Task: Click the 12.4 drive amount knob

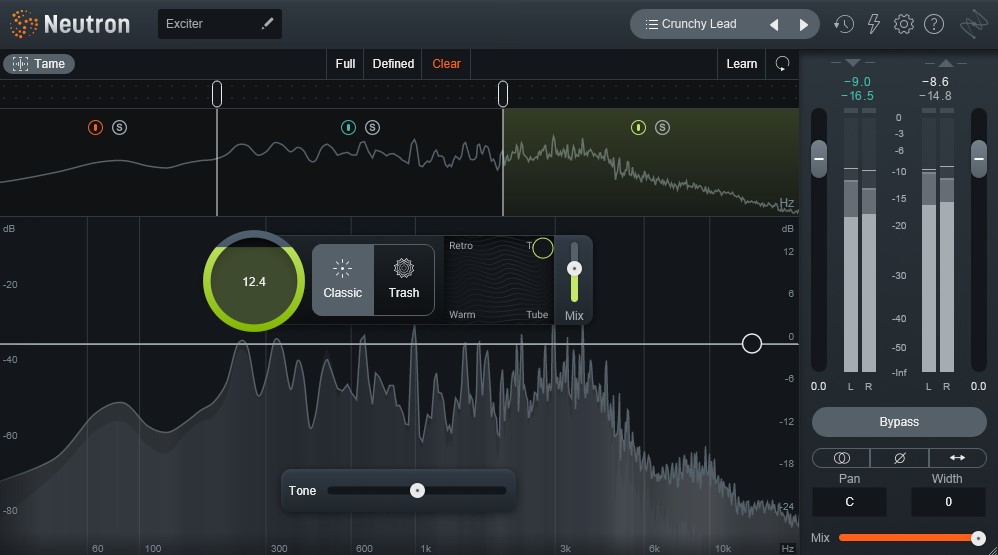Action: point(254,281)
